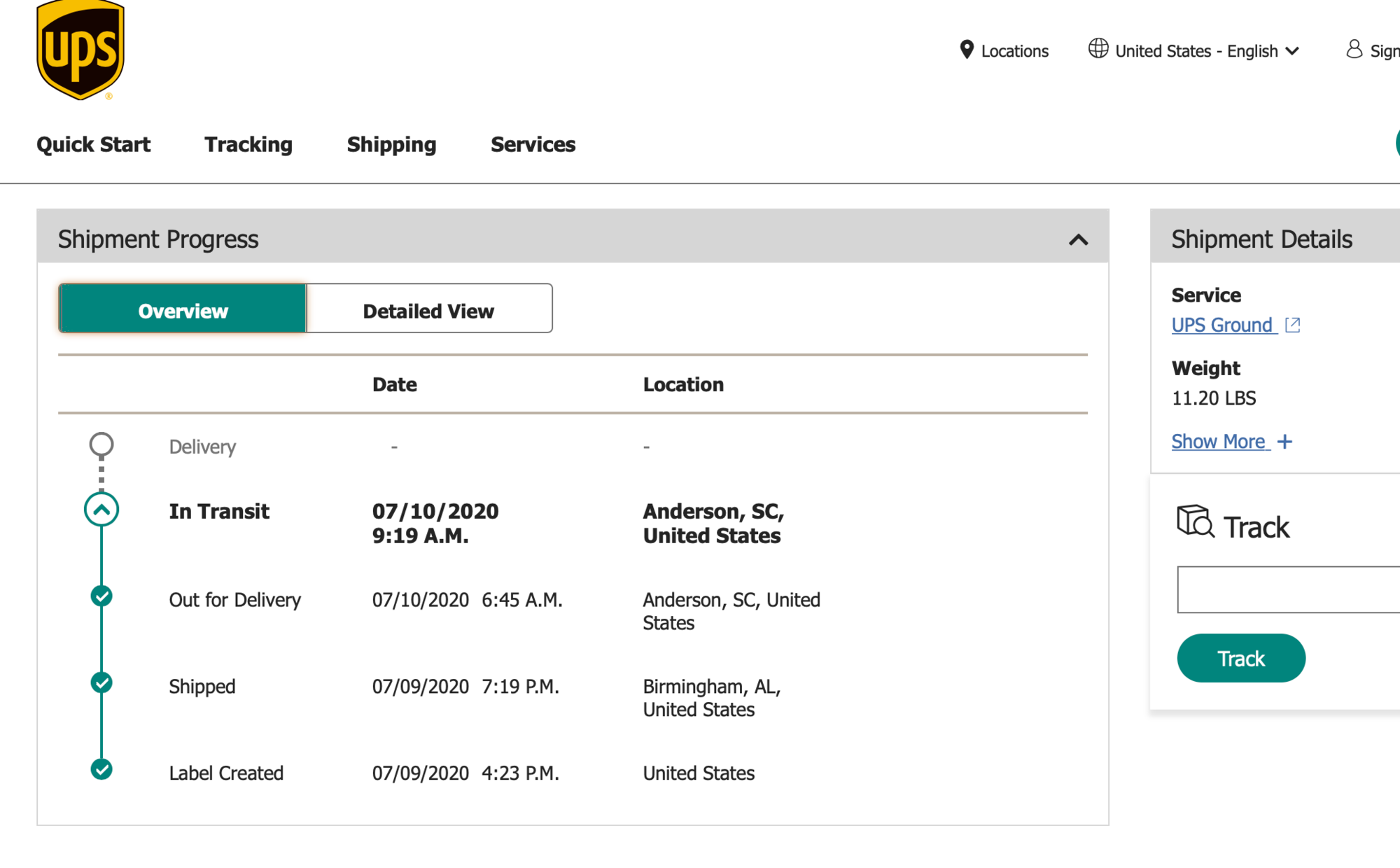This screenshot has height=868, width=1400.
Task: Click the Label Created United States location
Action: (x=699, y=773)
